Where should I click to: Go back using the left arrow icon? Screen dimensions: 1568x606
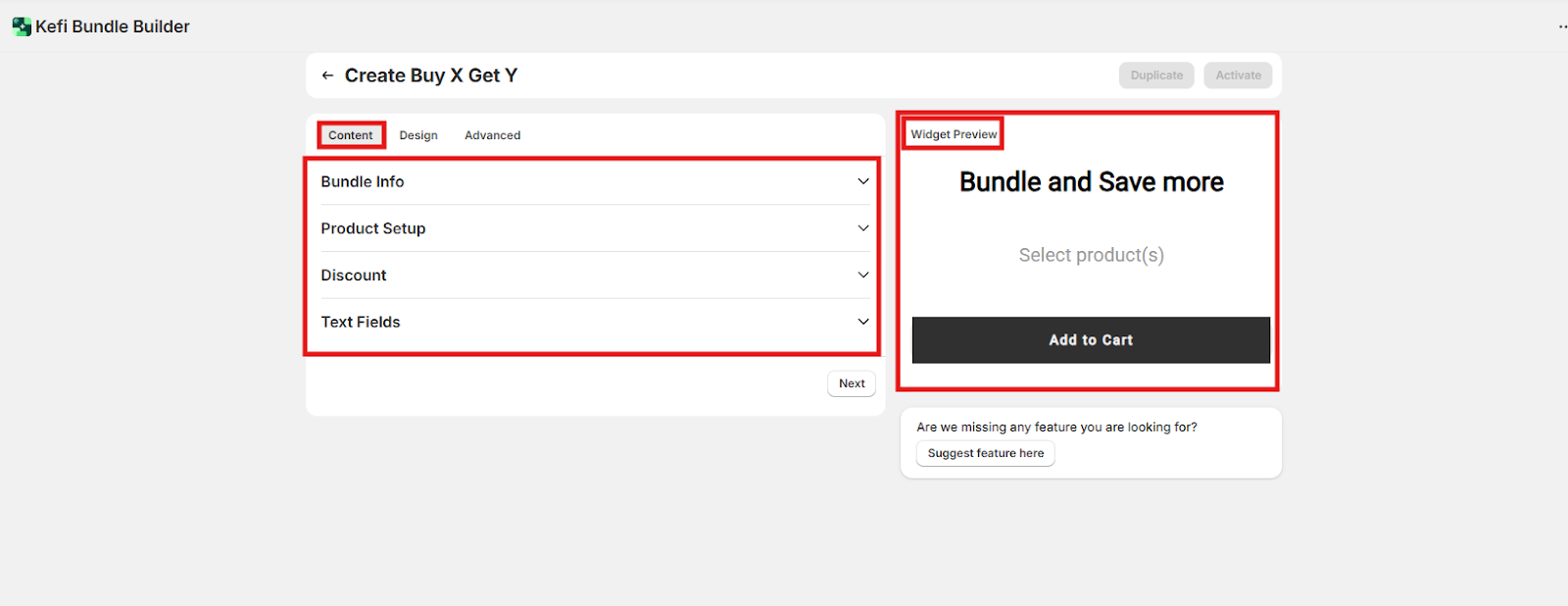coord(327,76)
